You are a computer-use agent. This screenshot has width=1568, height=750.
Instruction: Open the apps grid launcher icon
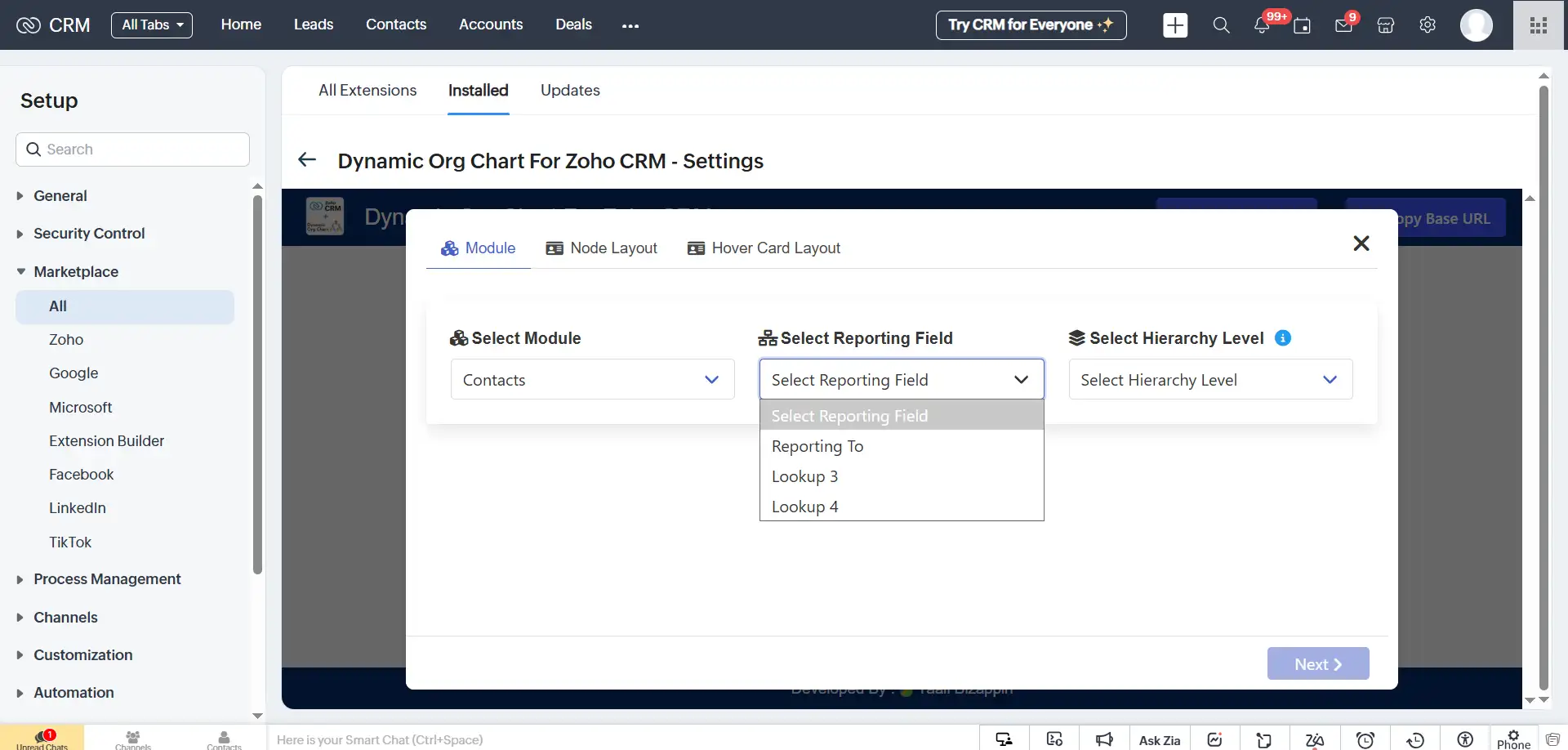point(1539,25)
